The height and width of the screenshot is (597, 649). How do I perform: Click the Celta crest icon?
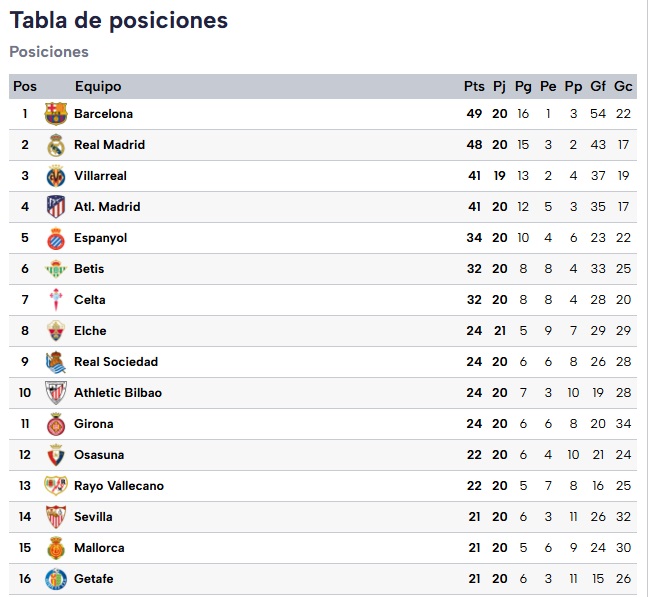click(56, 300)
